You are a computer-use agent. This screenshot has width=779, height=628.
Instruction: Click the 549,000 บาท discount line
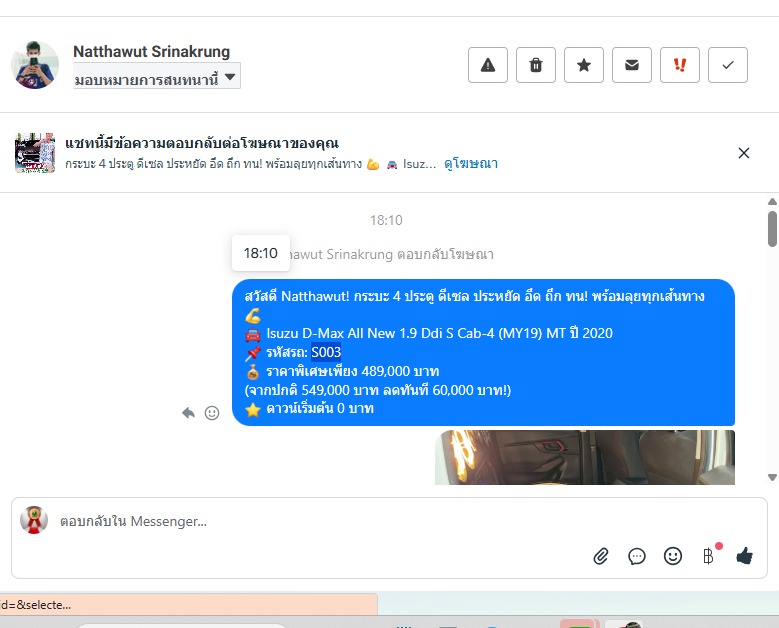pos(378,390)
